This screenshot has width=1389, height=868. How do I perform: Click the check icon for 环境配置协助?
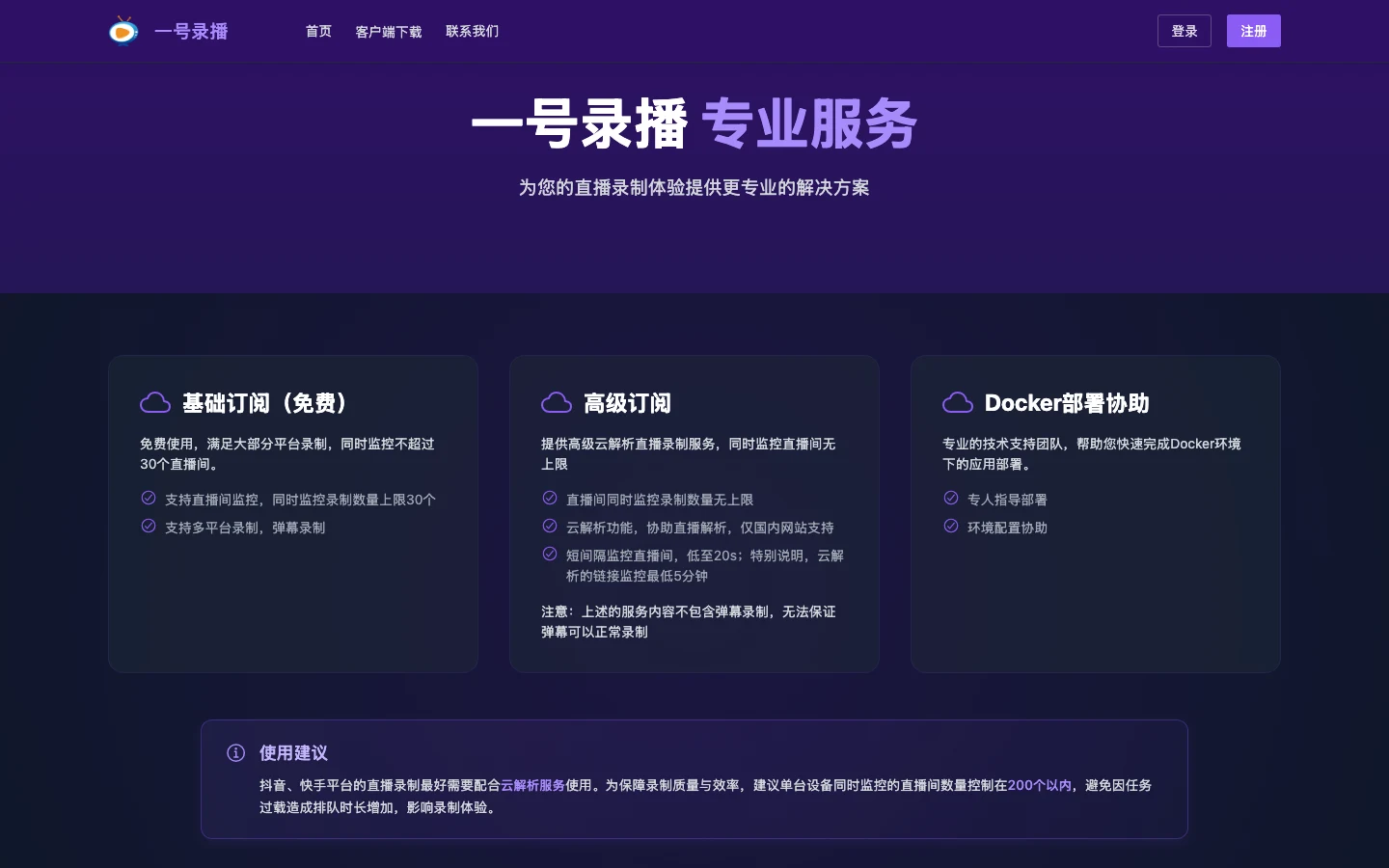point(951,526)
